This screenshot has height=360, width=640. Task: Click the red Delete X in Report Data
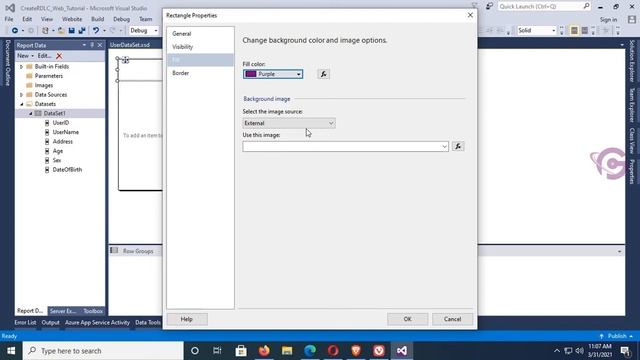(59, 56)
